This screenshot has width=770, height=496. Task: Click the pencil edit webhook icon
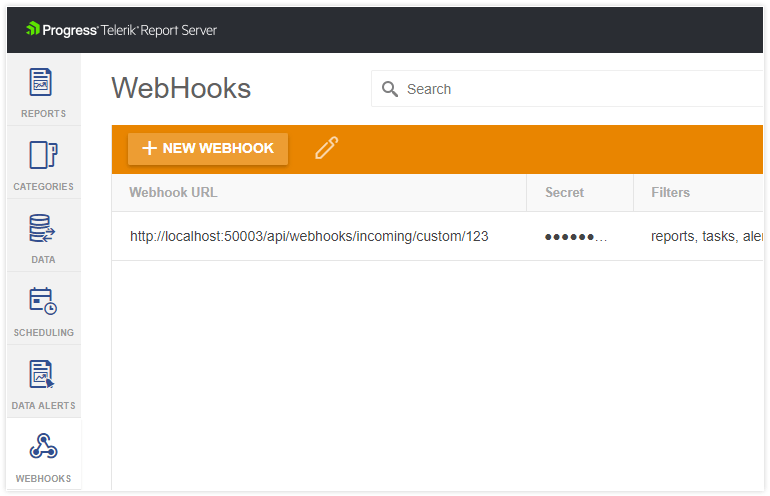point(327,149)
